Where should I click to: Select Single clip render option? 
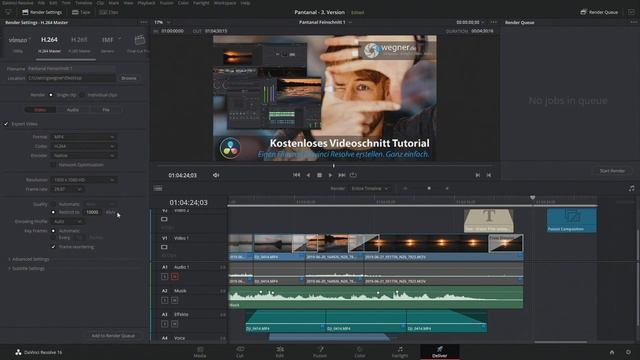(x=51, y=95)
